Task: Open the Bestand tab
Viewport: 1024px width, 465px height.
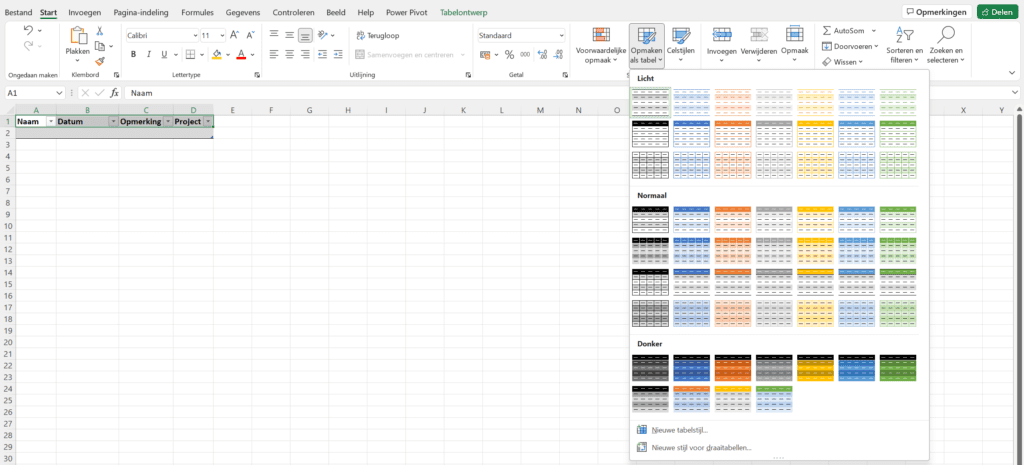Action: (x=18, y=12)
